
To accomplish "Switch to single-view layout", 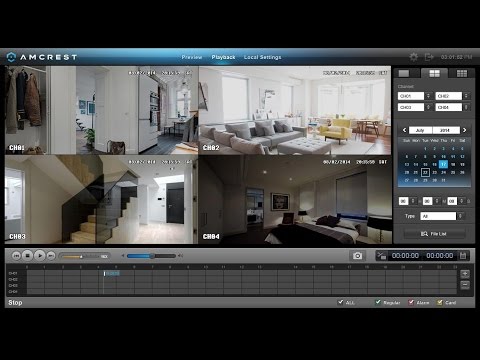I will click(x=404, y=73).
